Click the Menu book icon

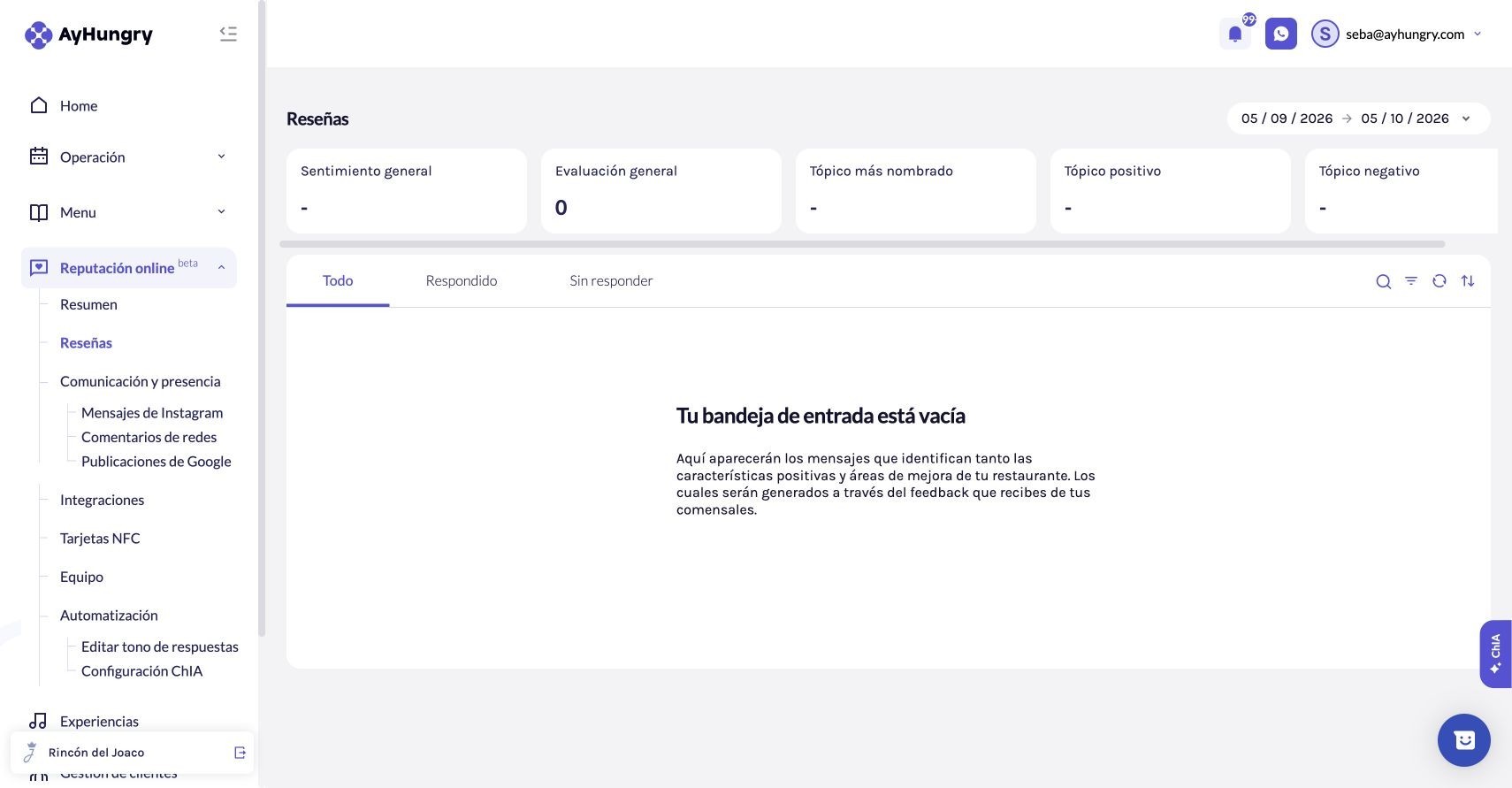coord(39,212)
